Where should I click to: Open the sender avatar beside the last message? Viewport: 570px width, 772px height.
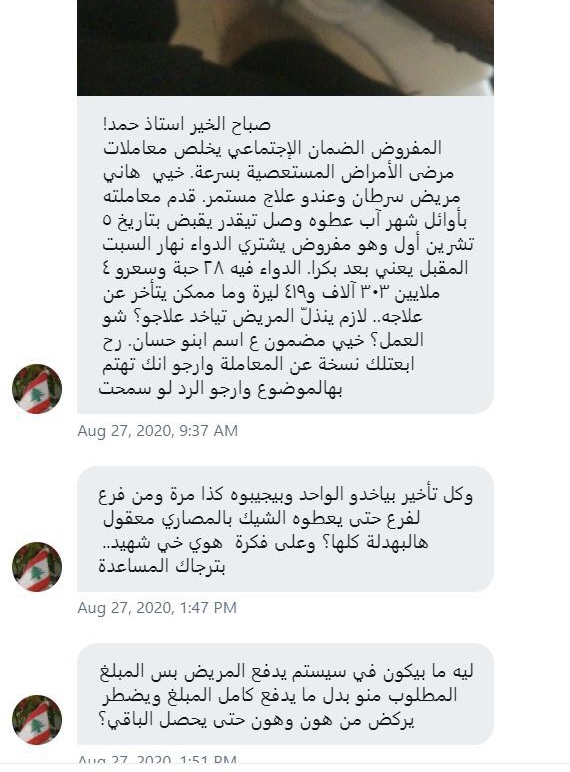pos(37,720)
